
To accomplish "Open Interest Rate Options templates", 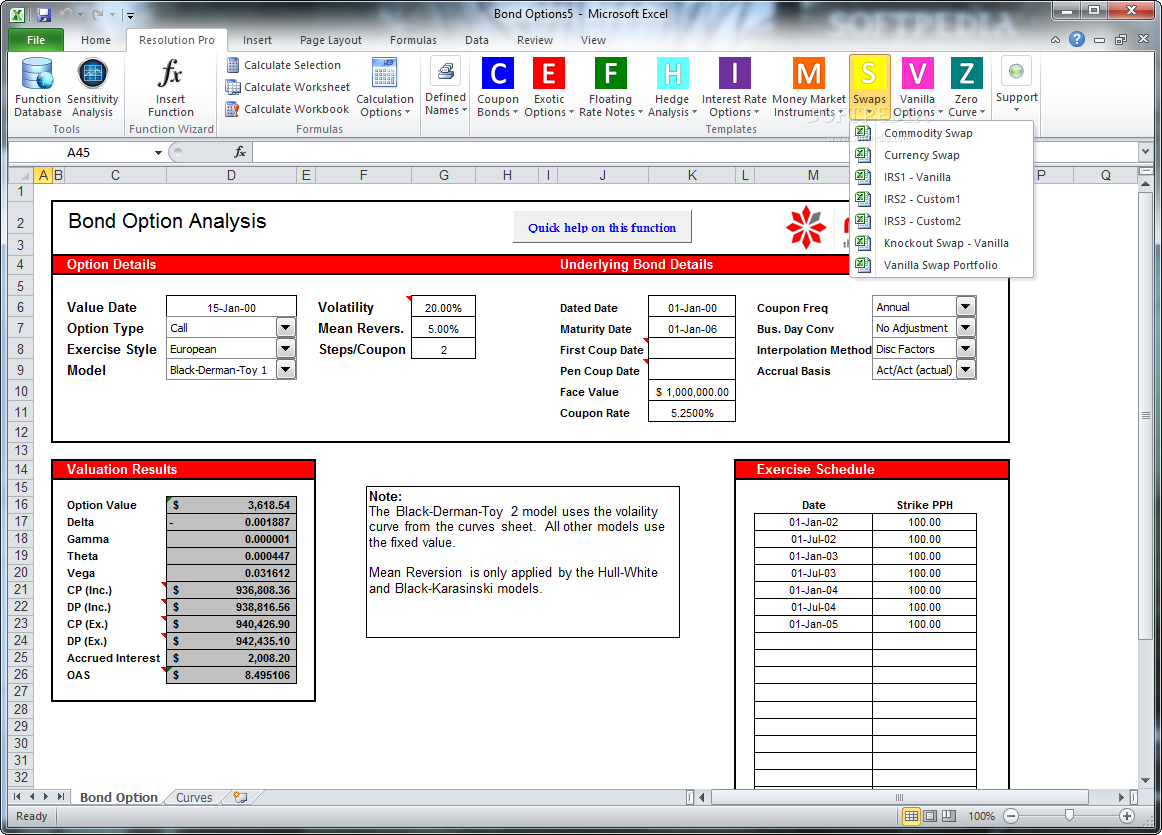I will pos(734,87).
